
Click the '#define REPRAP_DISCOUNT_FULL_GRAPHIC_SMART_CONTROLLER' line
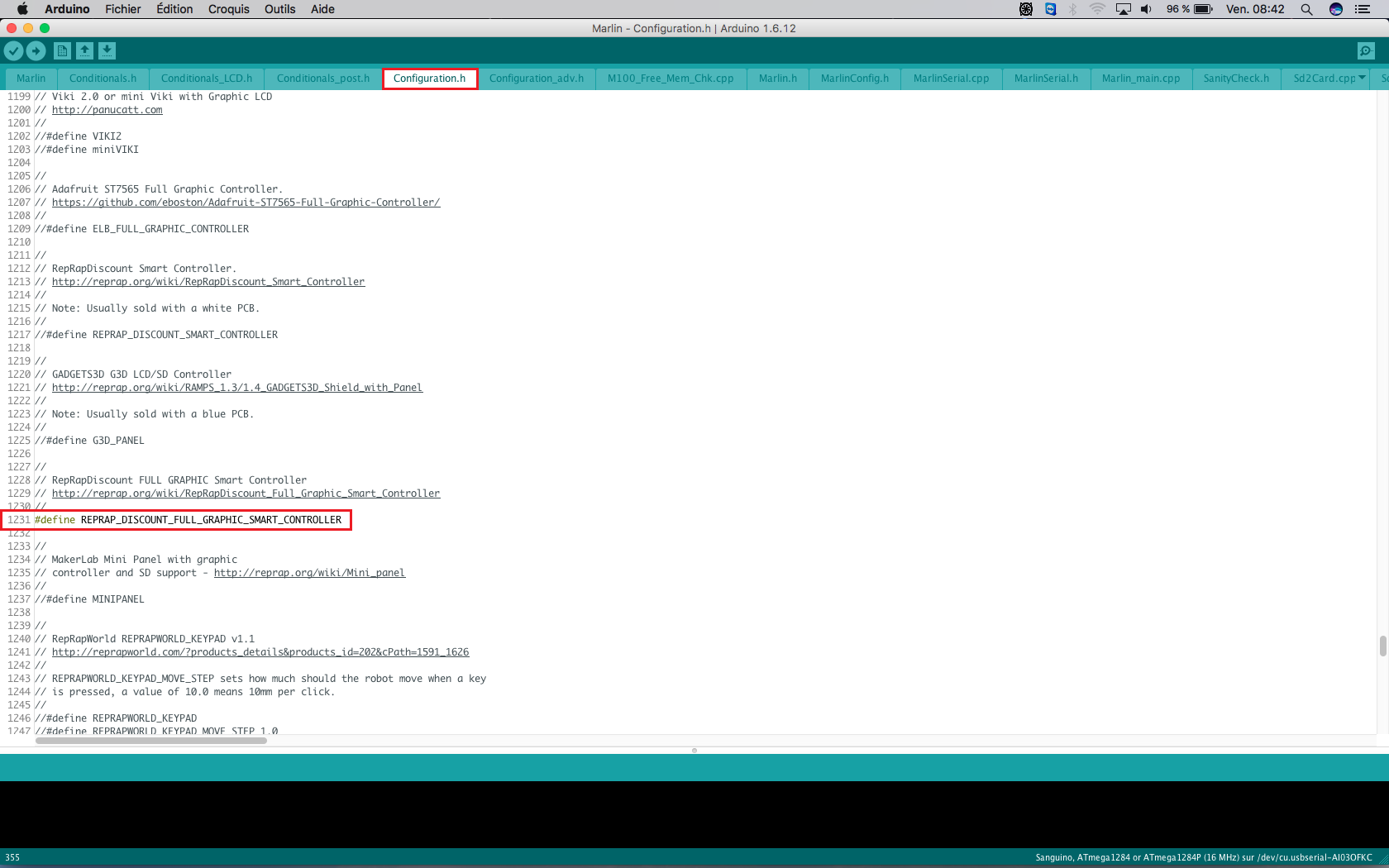(x=188, y=520)
